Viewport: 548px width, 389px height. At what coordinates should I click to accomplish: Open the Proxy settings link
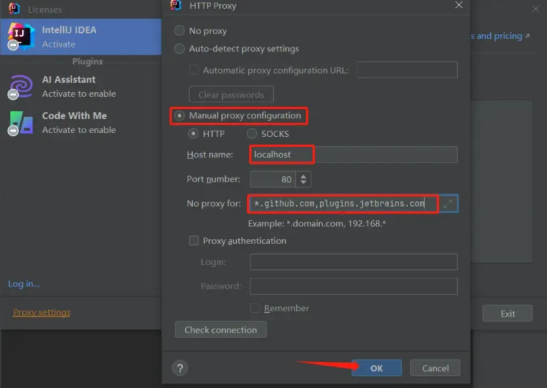pos(42,312)
